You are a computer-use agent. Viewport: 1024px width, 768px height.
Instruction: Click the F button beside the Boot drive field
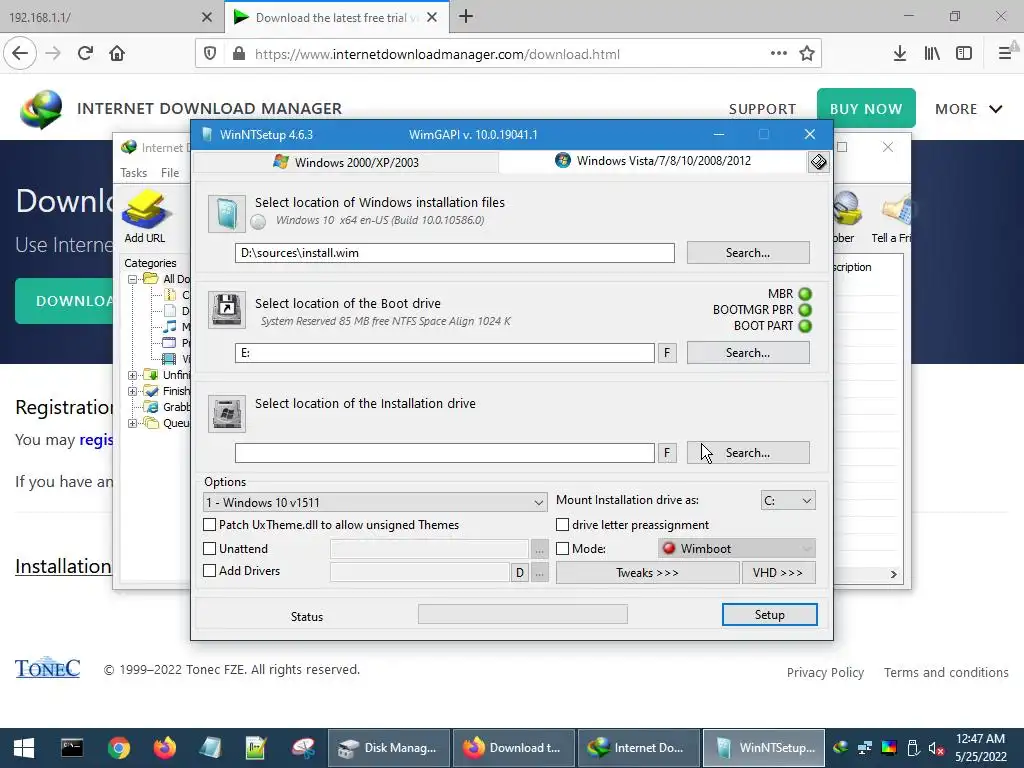coord(667,353)
